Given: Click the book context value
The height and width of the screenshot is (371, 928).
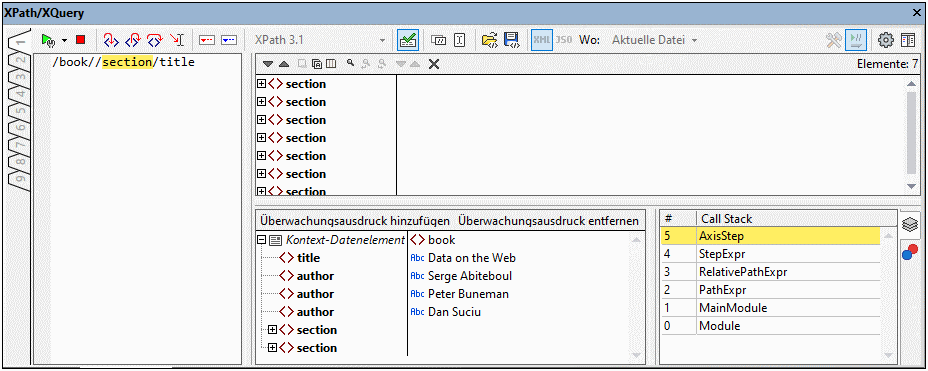Looking at the screenshot, I should [x=442, y=240].
